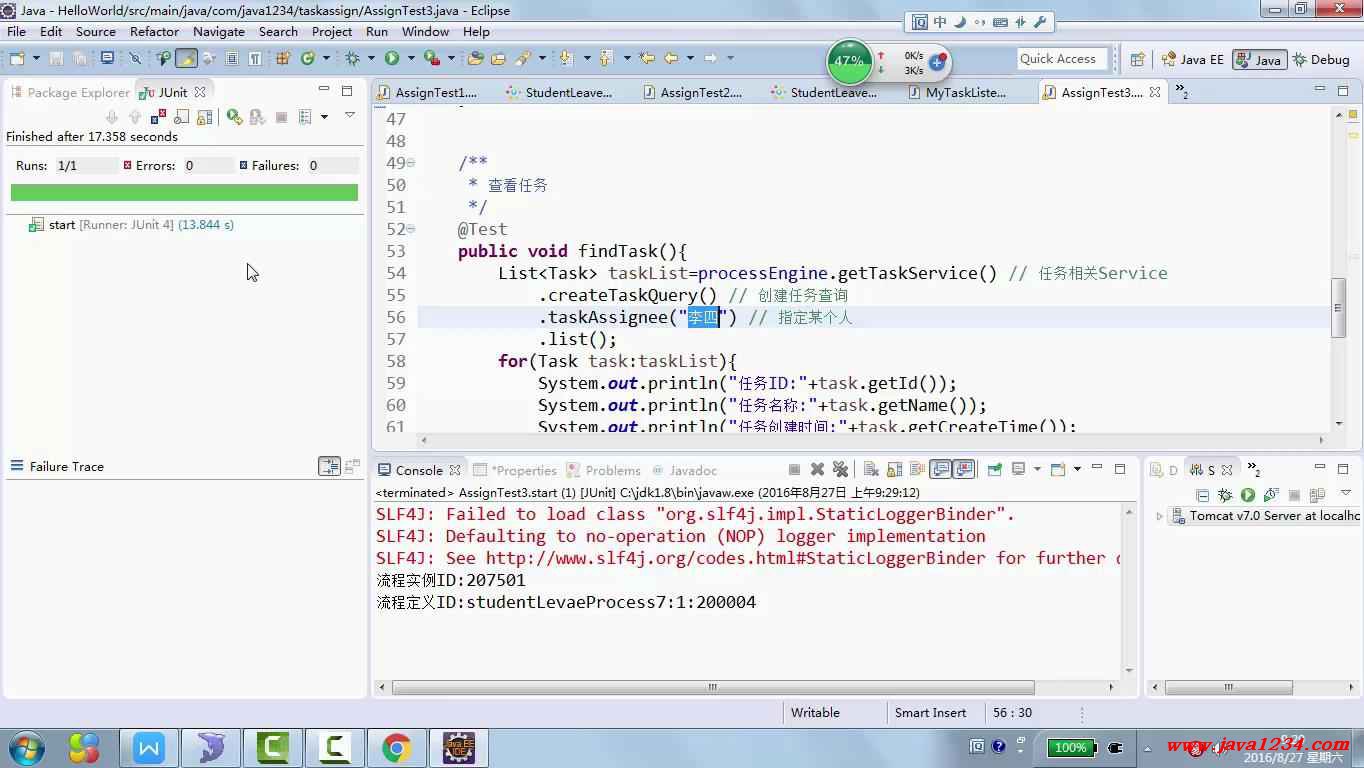Click the Open Console icon
Viewport: 1364px width, 768px height.
pyautogui.click(x=1057, y=469)
